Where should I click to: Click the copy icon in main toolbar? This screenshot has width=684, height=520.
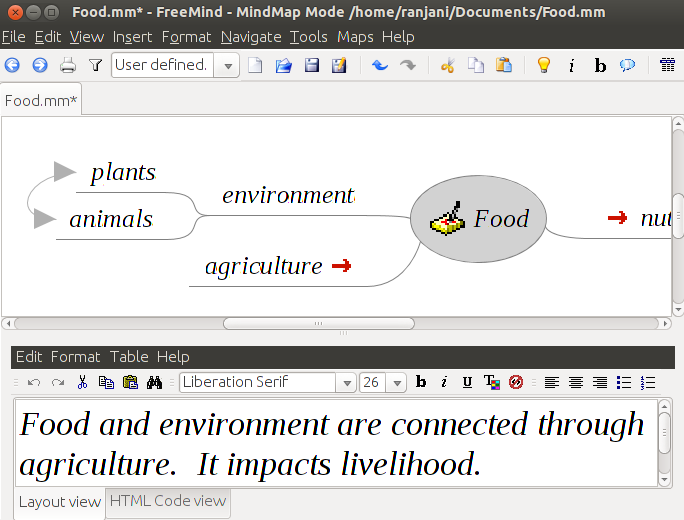[476, 65]
